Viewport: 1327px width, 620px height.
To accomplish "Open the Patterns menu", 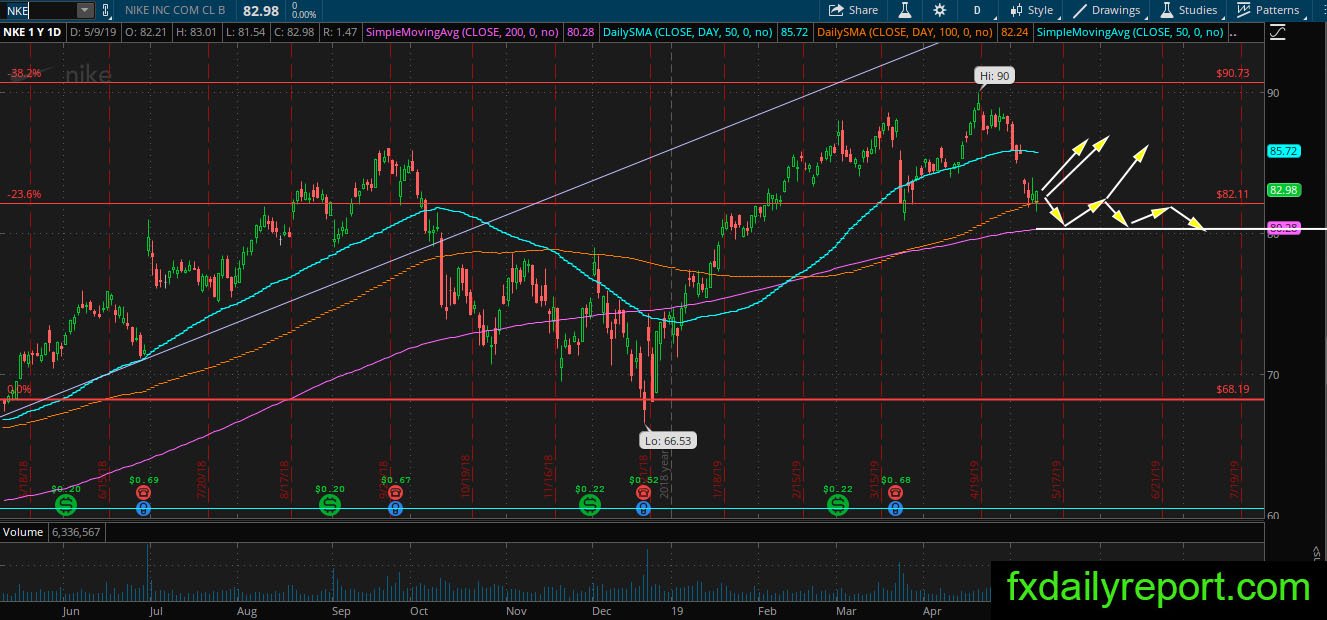I will [x=1269, y=10].
